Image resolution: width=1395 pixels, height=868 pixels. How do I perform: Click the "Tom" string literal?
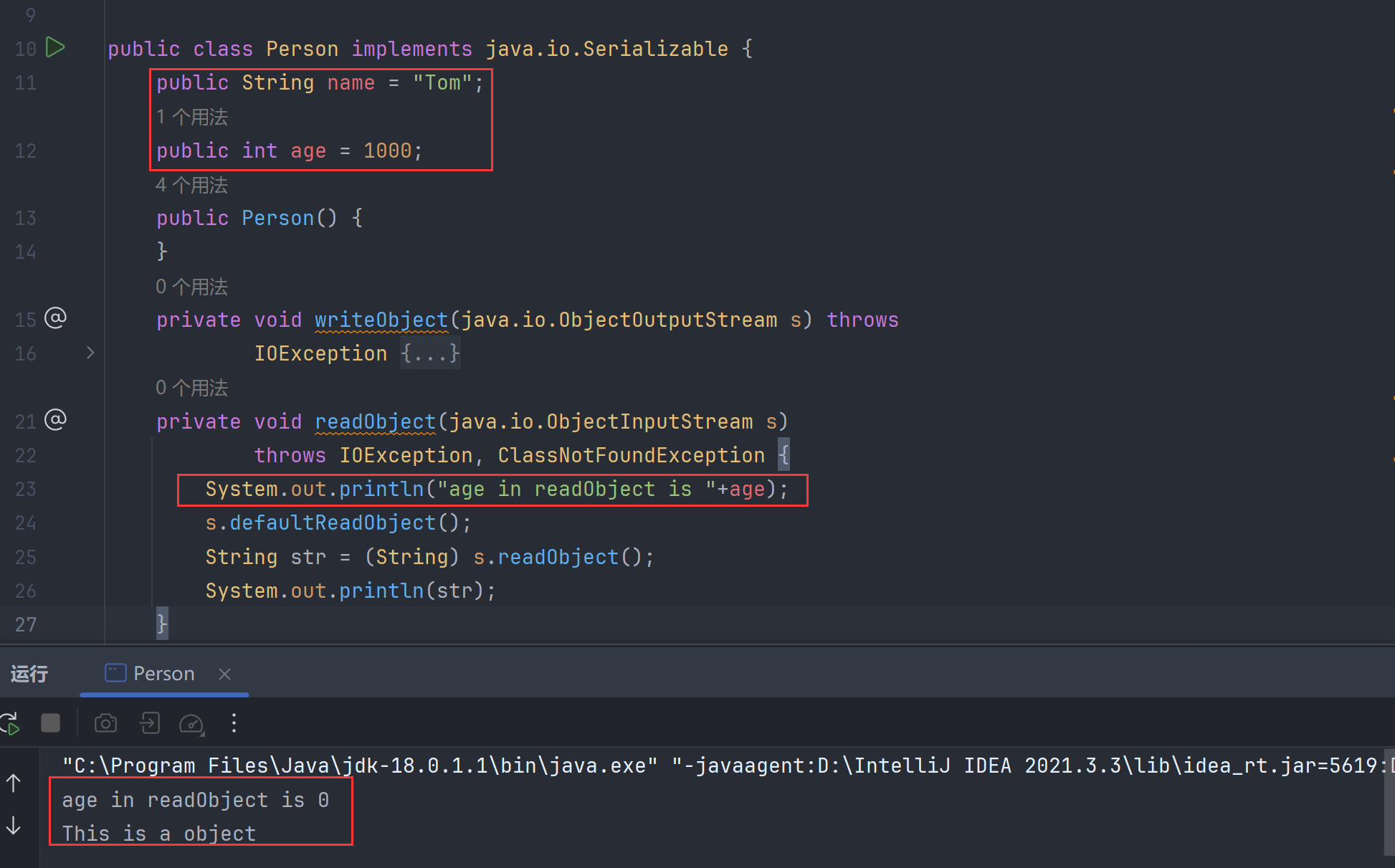(443, 82)
